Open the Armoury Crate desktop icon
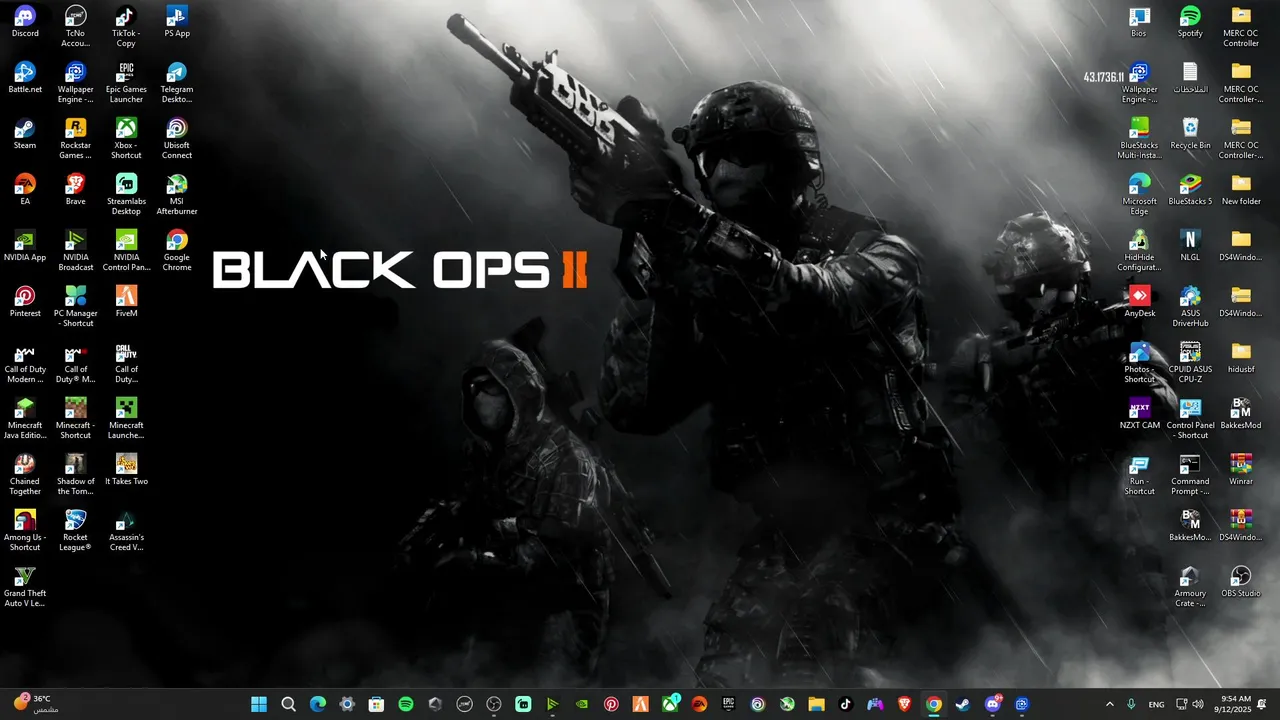Viewport: 1280px width, 720px height. [1190, 587]
